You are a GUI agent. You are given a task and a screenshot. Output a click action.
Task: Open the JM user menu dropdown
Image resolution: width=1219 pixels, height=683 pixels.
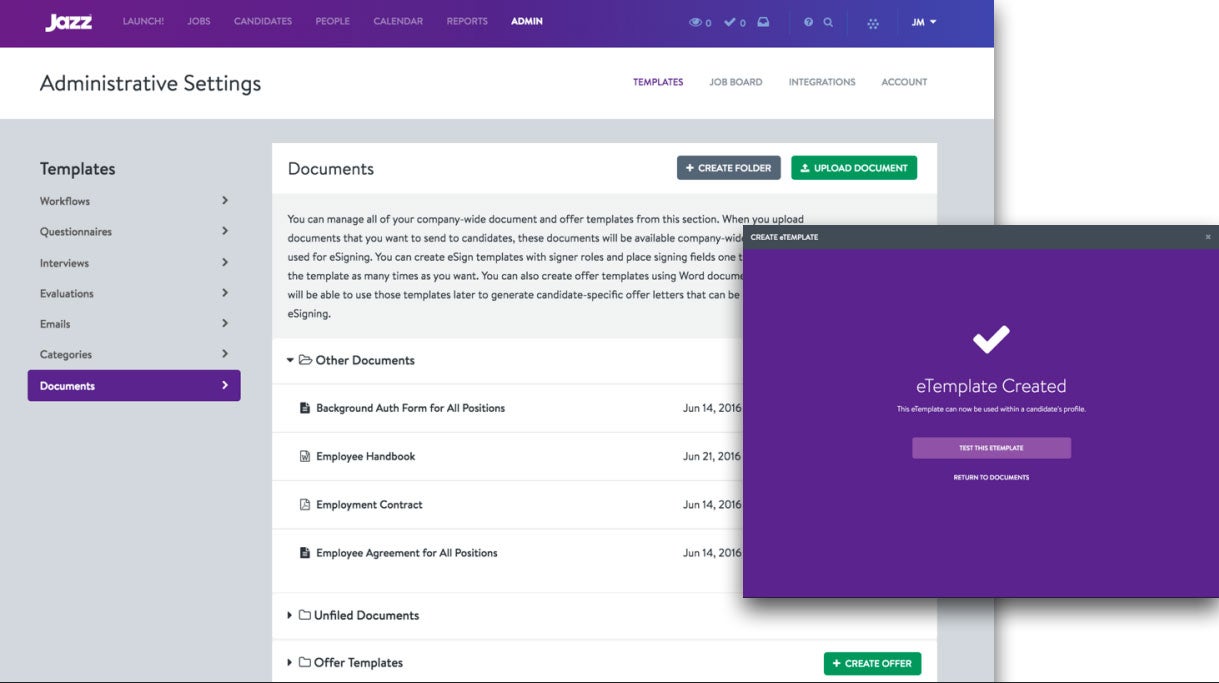click(x=924, y=22)
